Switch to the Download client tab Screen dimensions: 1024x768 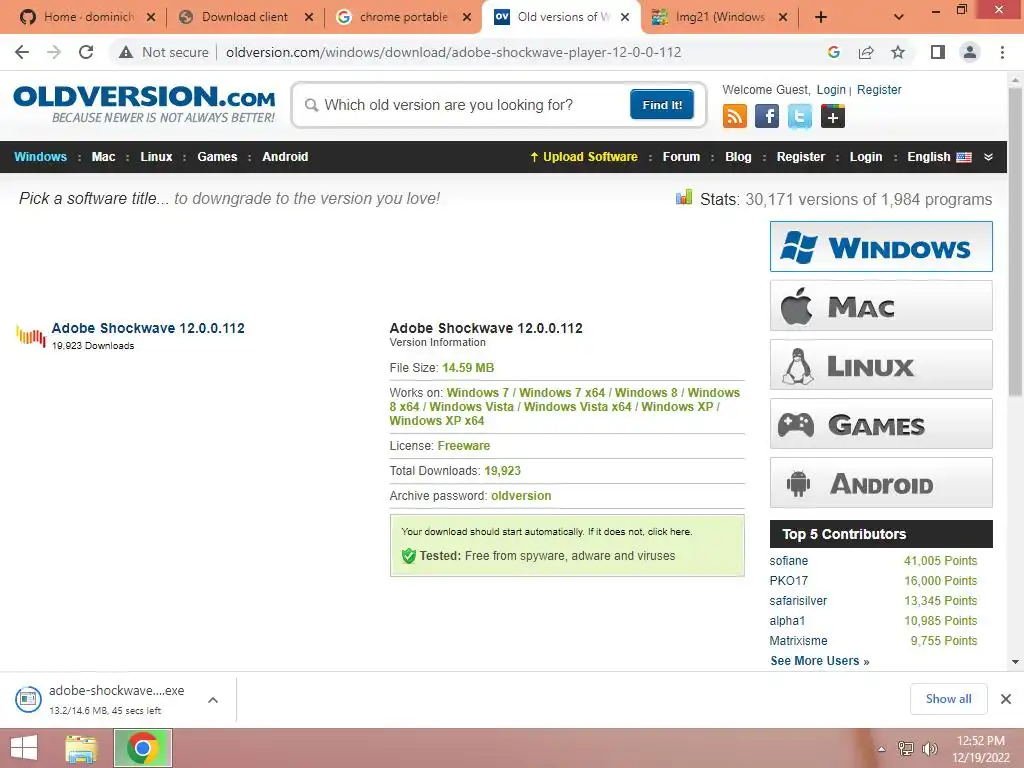246,17
